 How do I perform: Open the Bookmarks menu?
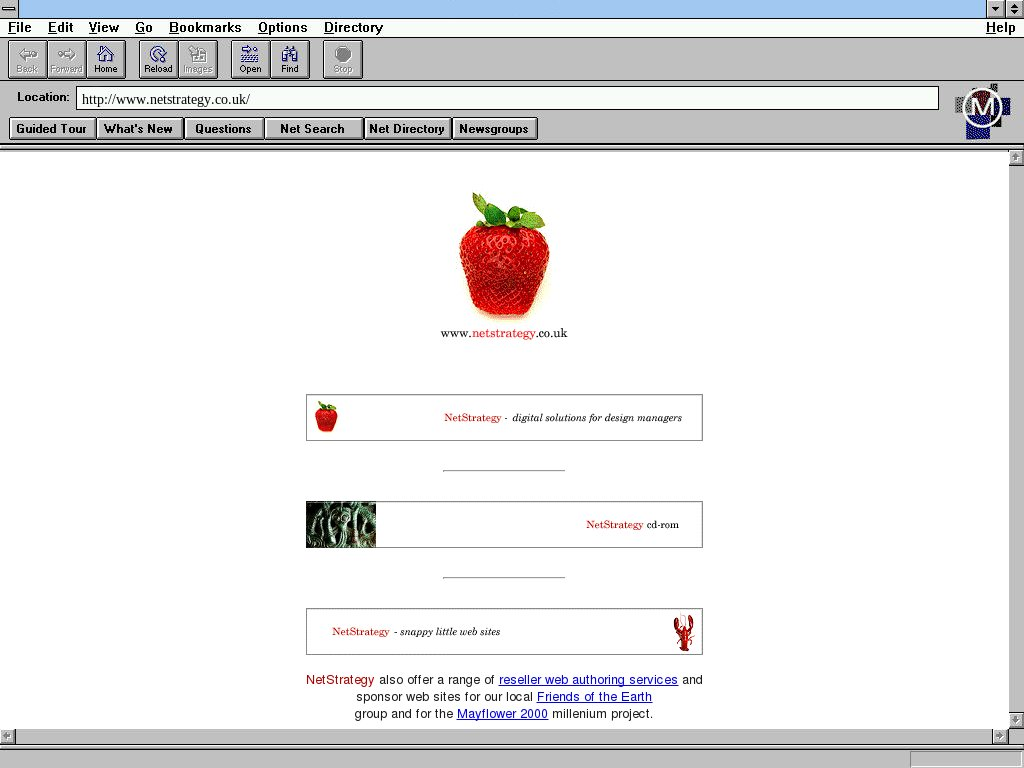coord(205,28)
